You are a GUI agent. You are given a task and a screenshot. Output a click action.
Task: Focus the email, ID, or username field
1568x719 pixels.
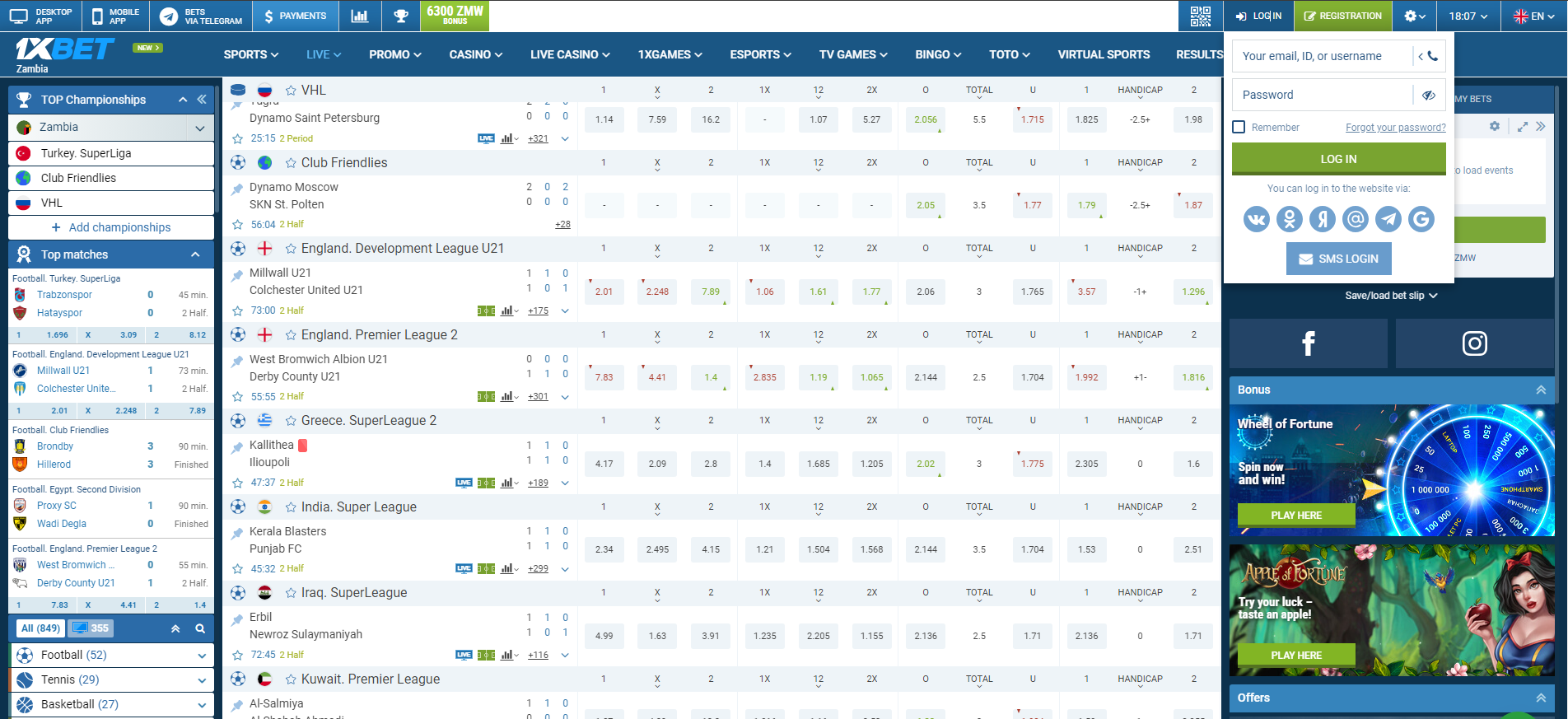click(1323, 56)
